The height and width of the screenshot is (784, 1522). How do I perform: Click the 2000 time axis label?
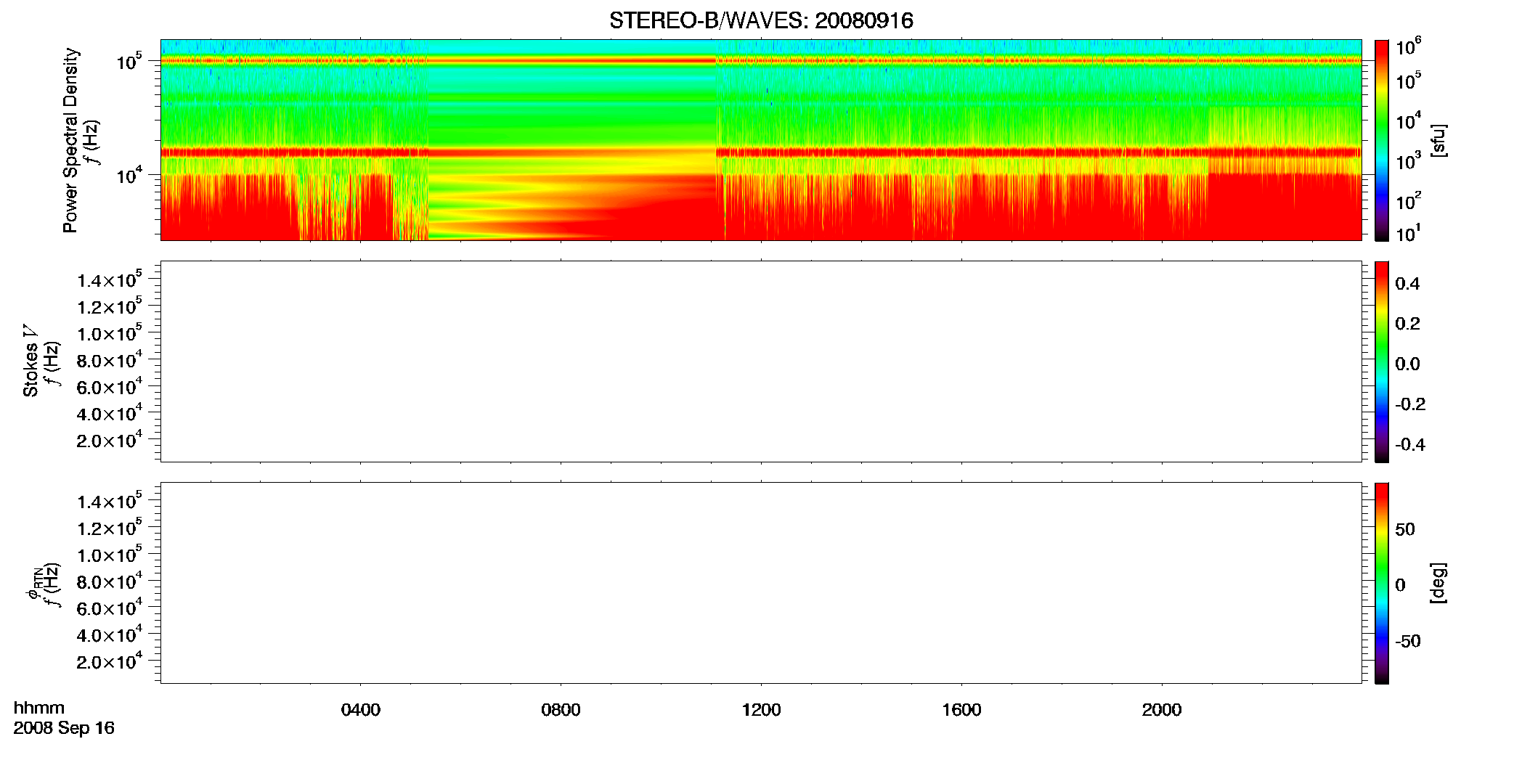coord(1162,710)
